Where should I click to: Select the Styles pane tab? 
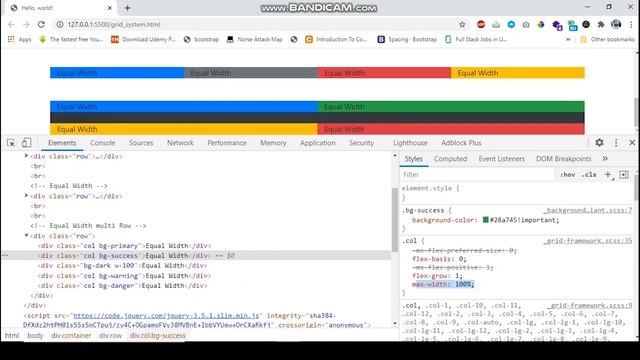pos(413,159)
